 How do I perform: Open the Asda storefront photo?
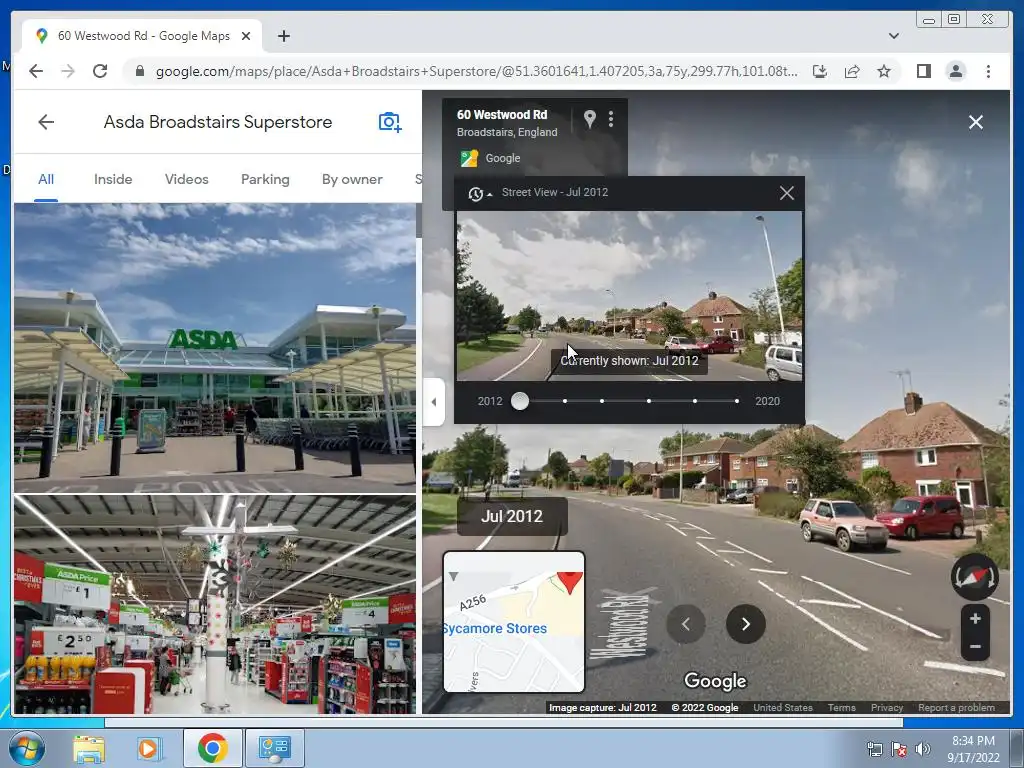click(x=215, y=347)
